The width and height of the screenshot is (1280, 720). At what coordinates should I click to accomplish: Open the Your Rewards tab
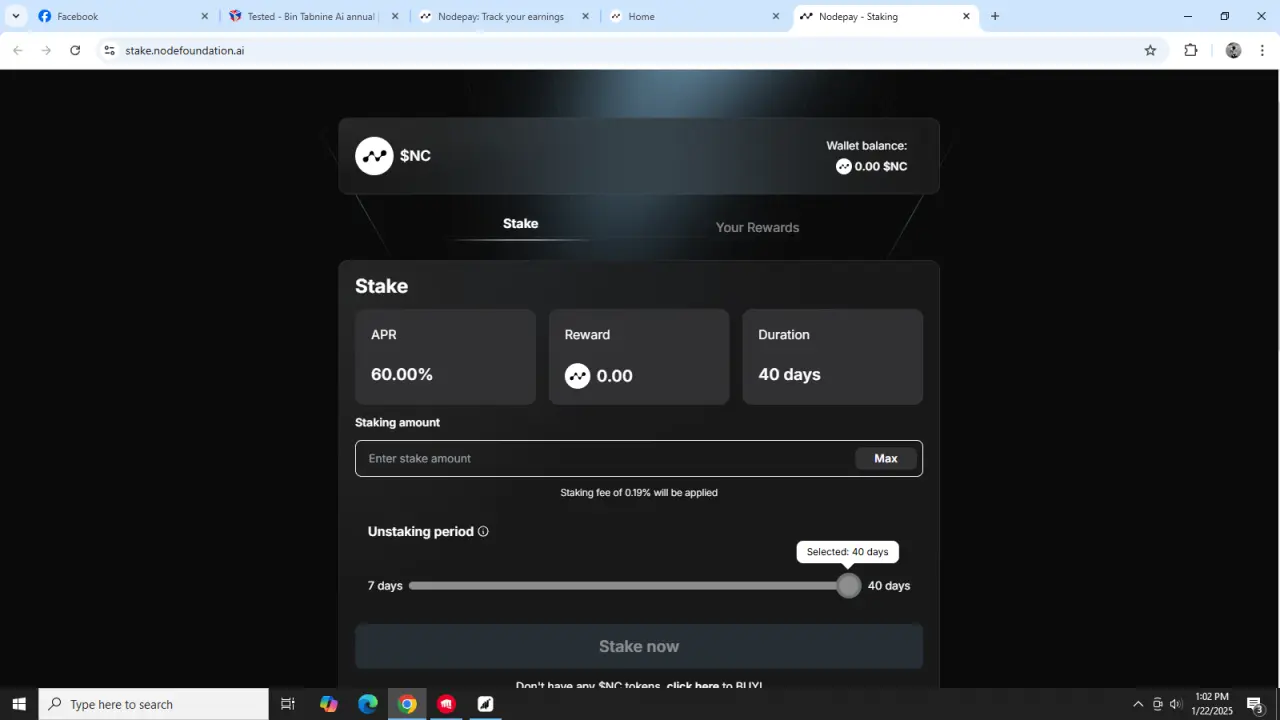coord(757,227)
